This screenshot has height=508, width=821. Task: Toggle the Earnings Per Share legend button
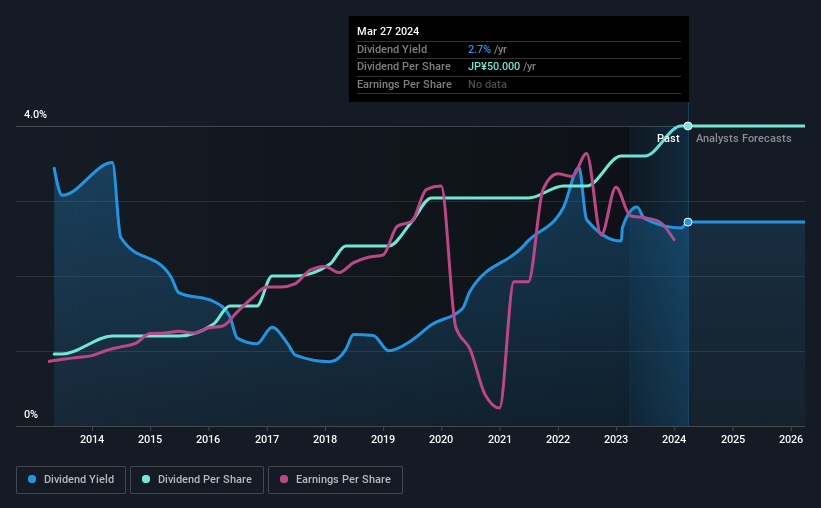(336, 480)
